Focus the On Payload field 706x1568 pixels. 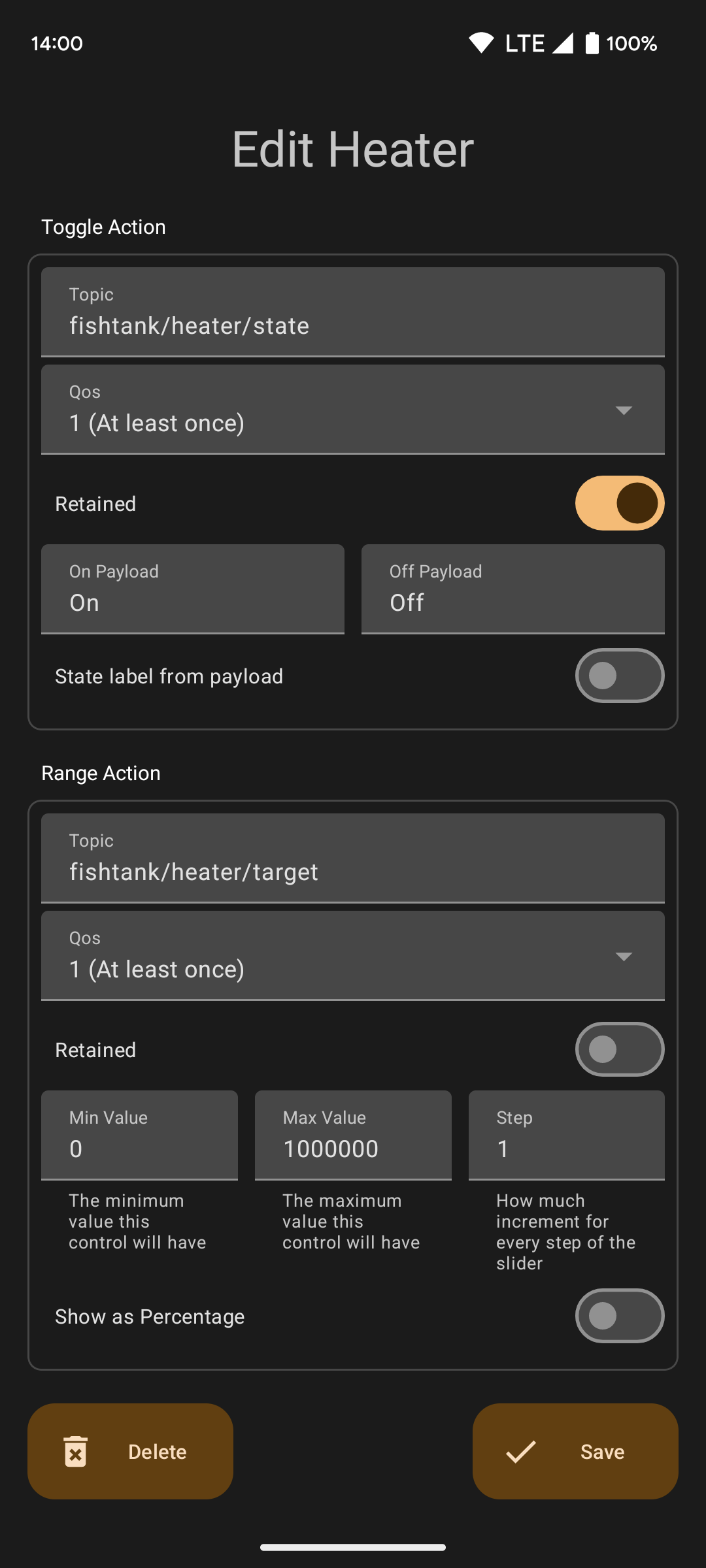click(x=193, y=589)
